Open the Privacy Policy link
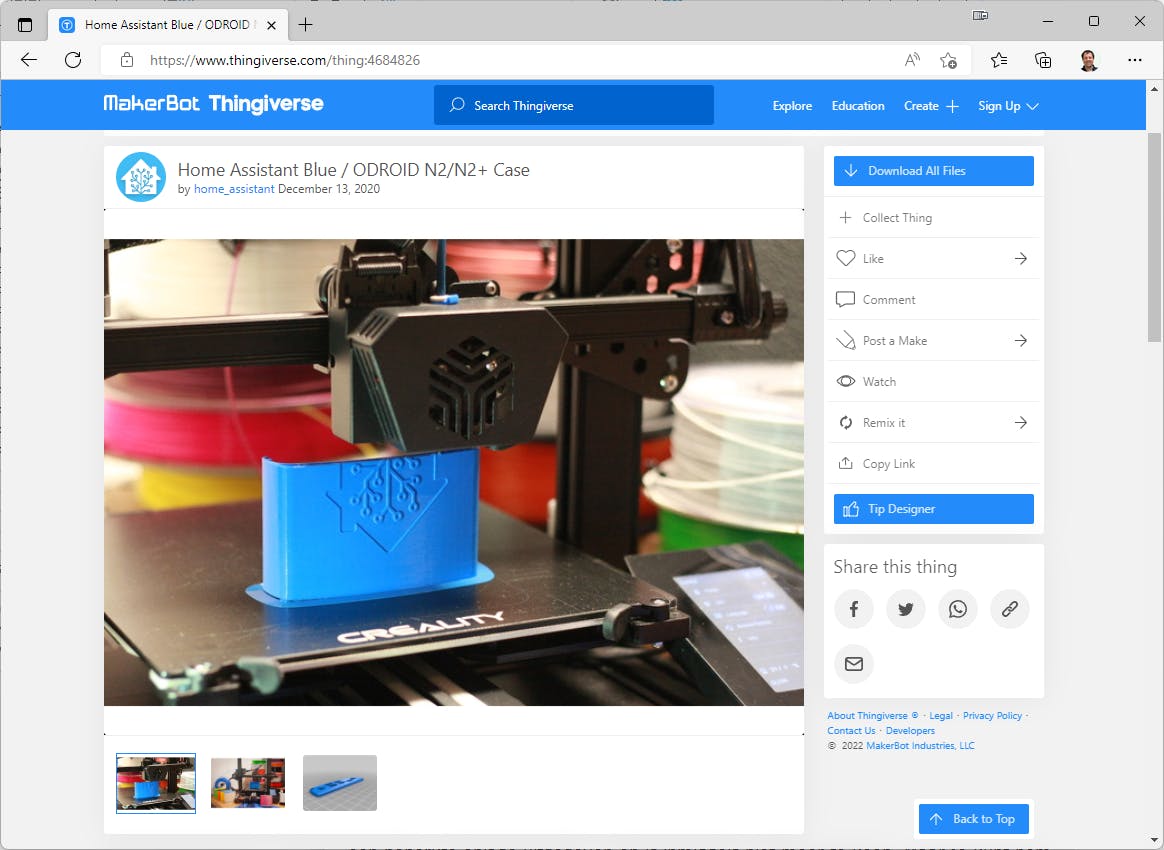This screenshot has width=1164, height=850. [x=992, y=716]
